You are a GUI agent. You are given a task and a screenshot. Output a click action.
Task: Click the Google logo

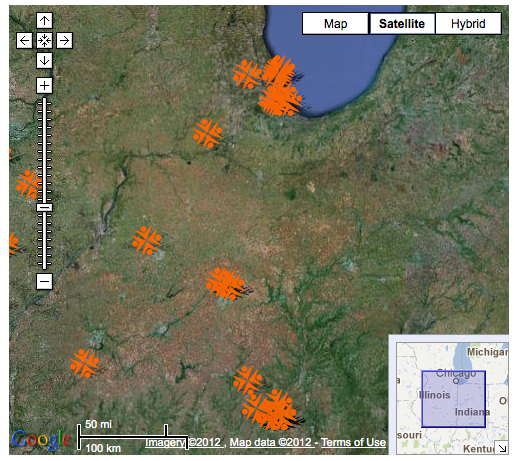coord(41,440)
